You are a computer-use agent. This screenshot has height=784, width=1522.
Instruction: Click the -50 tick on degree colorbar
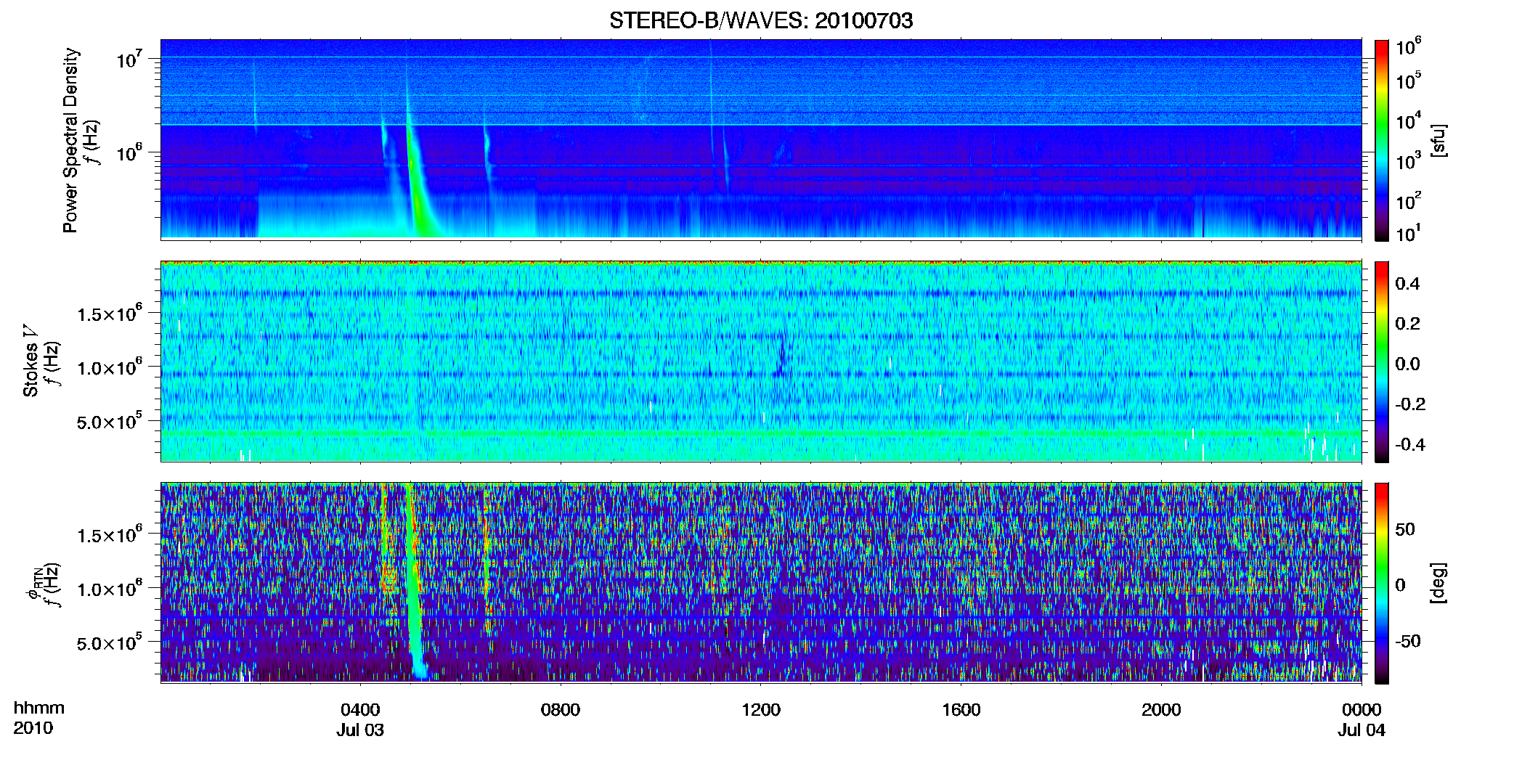[x=1408, y=641]
